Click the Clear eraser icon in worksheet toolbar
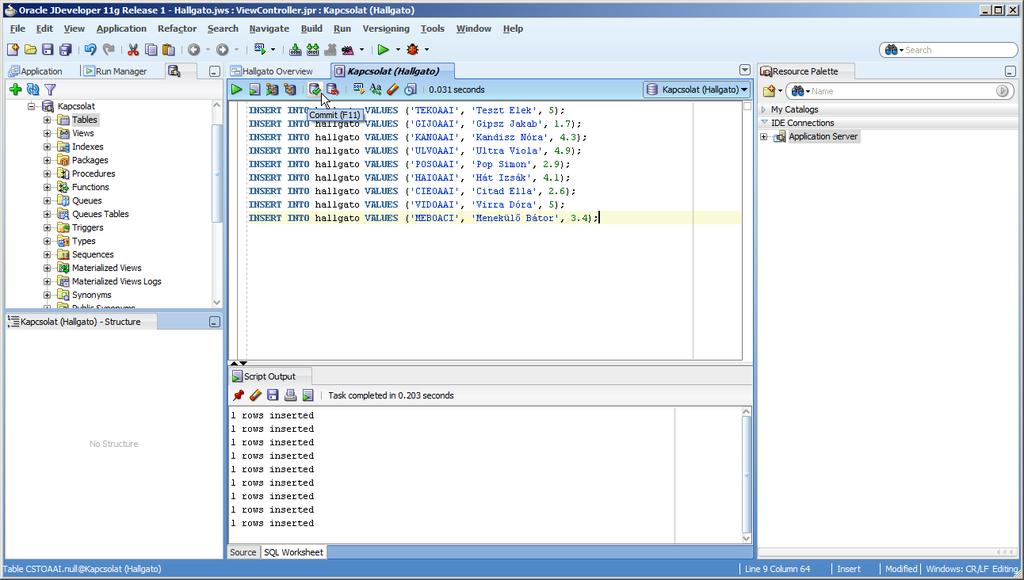1024x580 pixels. coord(392,89)
